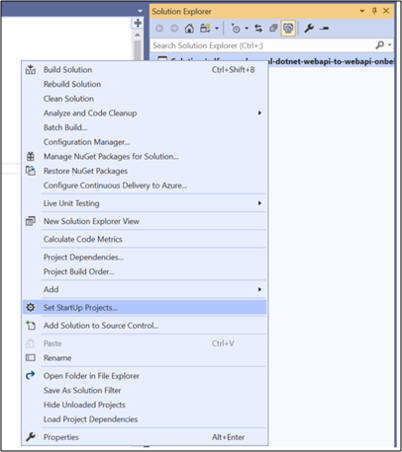402x452 pixels.
Task: Go to Home in Solution Explorer toolbar
Action: [x=189, y=28]
